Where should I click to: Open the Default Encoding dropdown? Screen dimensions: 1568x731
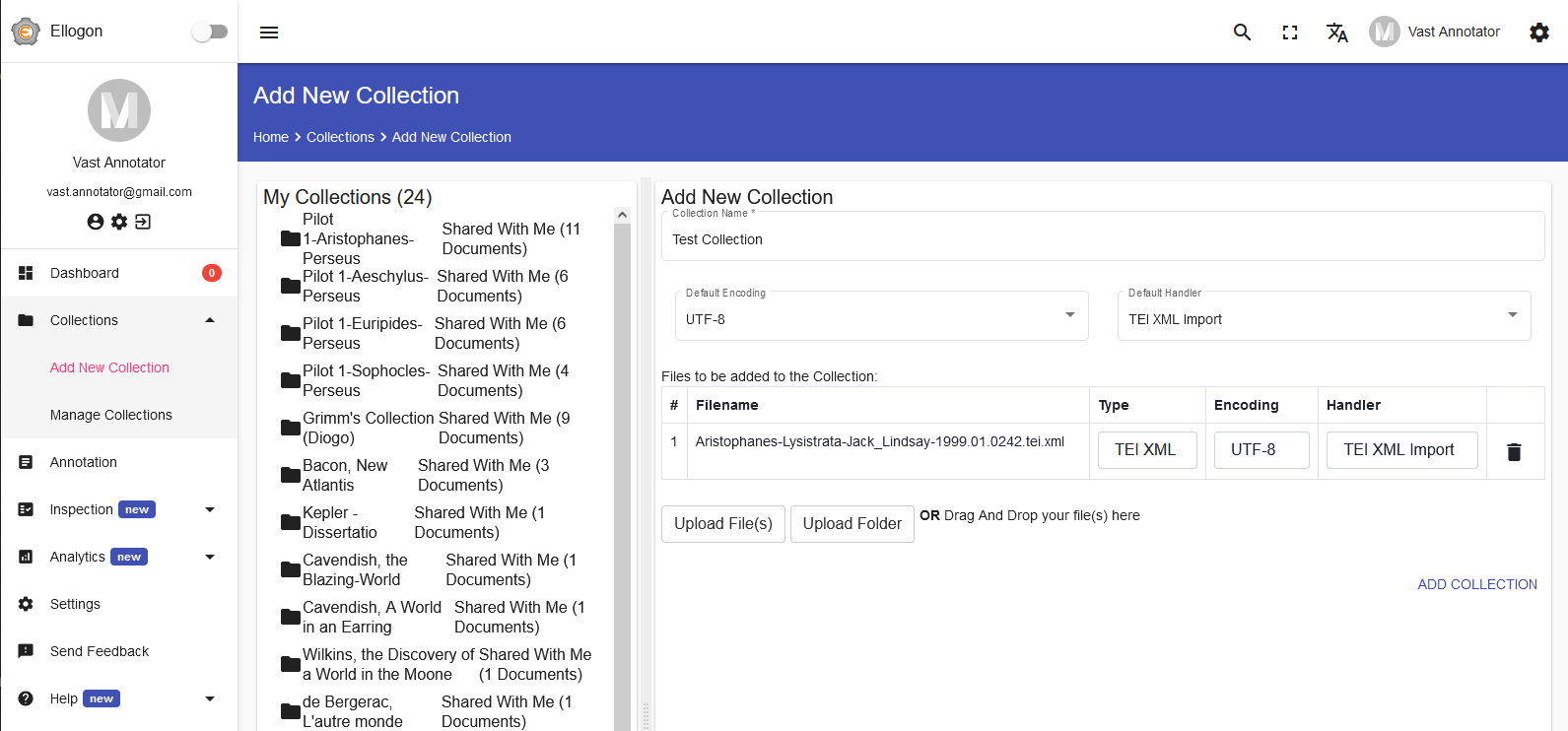(881, 316)
